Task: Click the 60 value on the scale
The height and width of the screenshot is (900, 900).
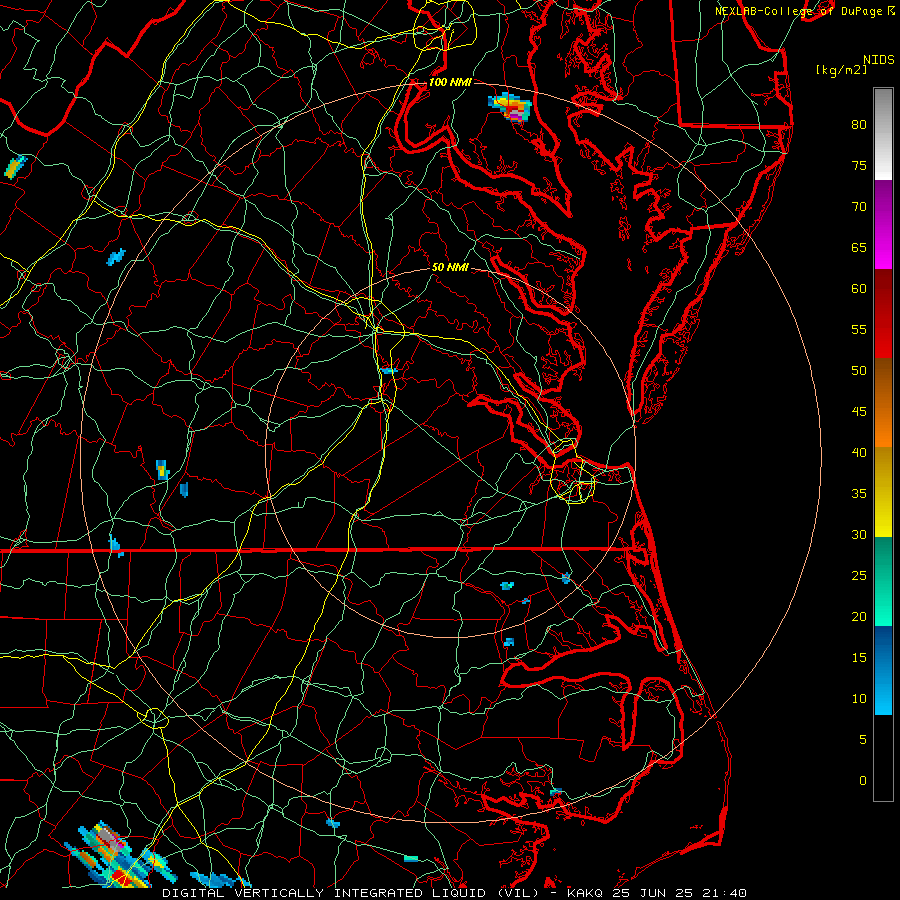Action: click(x=859, y=289)
